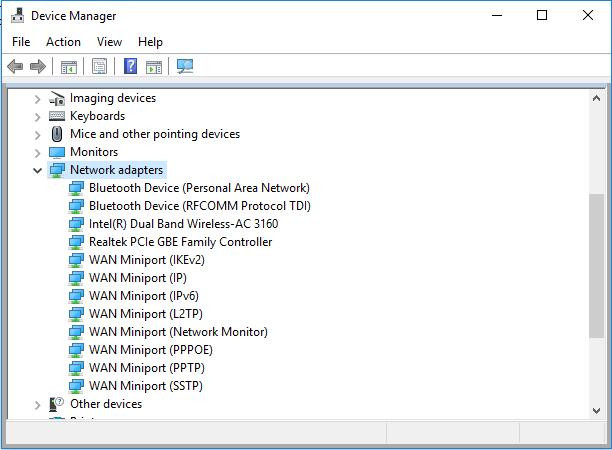Select Intel(R) Dual Band Wireless-AC 3160
The width and height of the screenshot is (612, 450).
(183, 224)
